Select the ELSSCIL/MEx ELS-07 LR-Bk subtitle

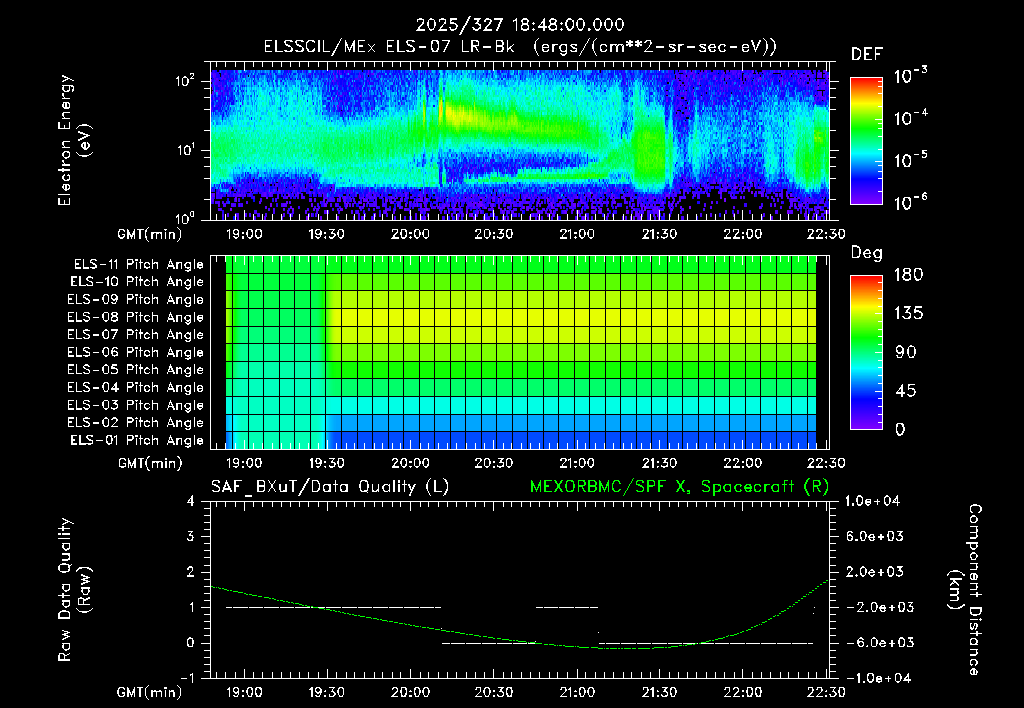[x=520, y=47]
